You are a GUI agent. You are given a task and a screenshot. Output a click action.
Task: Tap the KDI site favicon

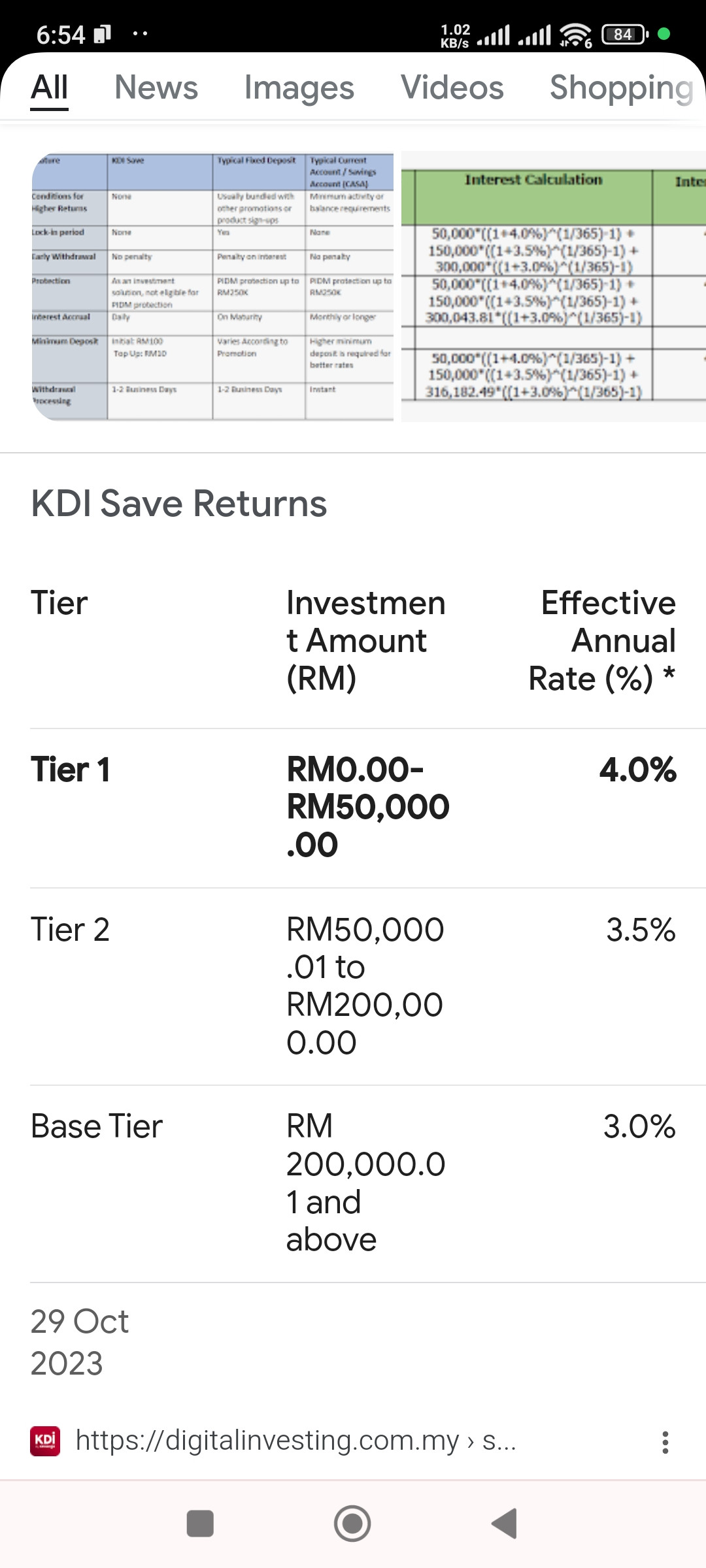(45, 1441)
